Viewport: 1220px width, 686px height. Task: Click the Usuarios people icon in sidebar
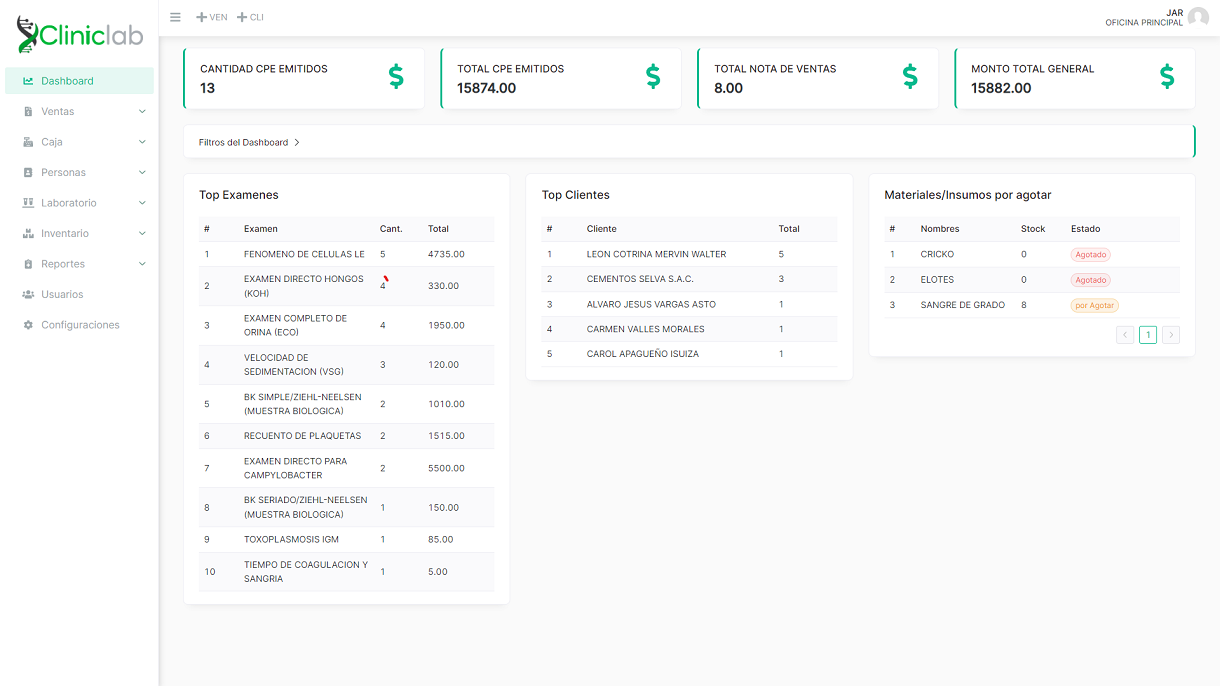pyautogui.click(x=28, y=295)
